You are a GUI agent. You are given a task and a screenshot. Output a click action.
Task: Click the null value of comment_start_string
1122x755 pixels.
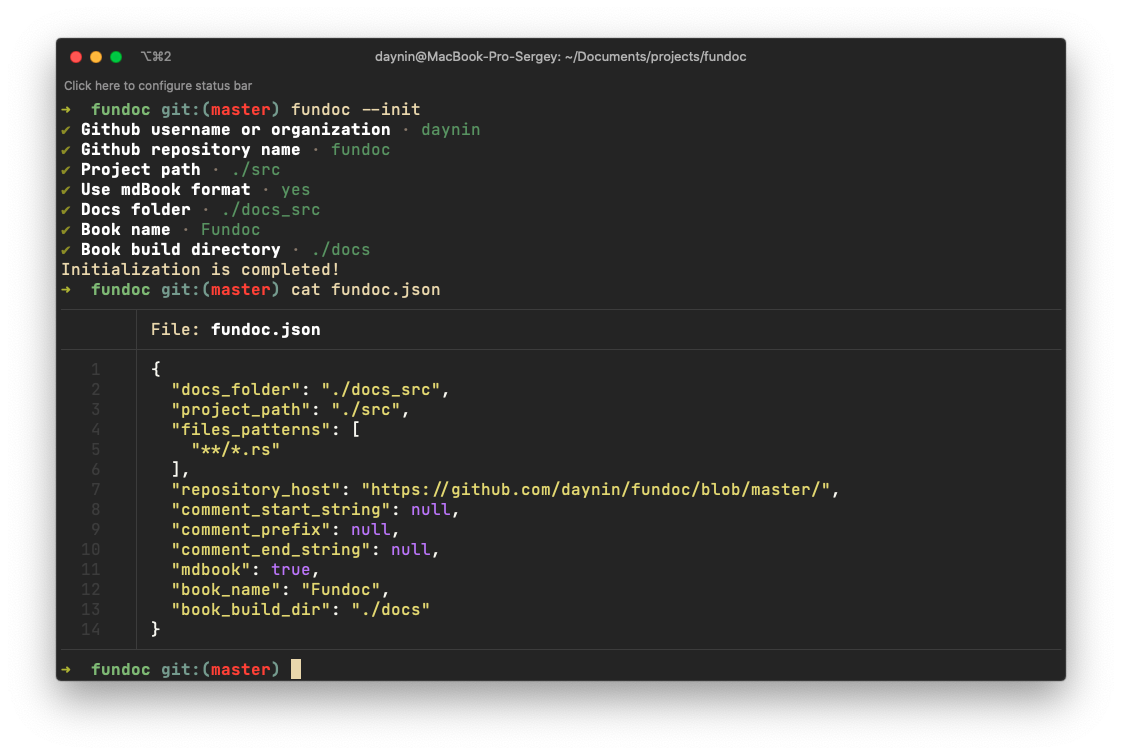click(x=431, y=510)
